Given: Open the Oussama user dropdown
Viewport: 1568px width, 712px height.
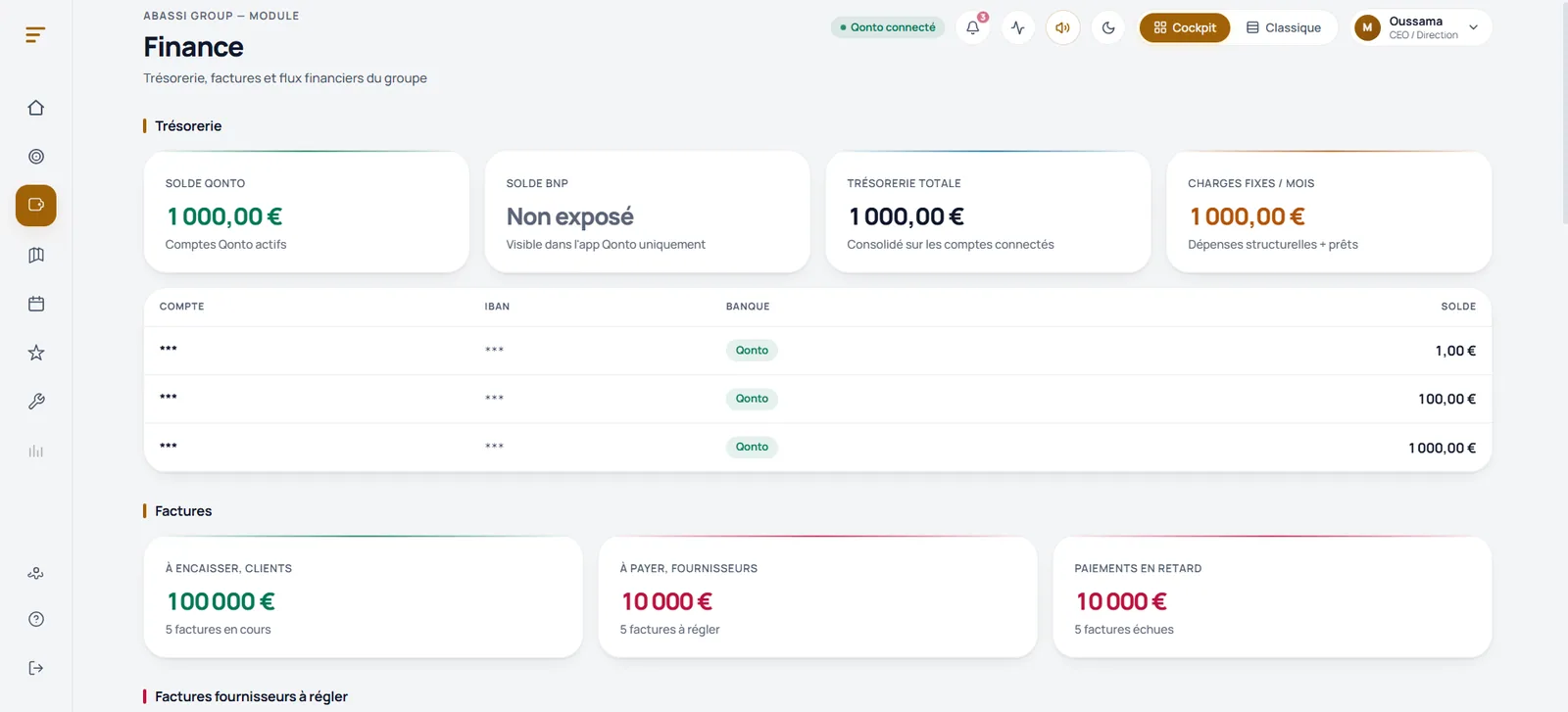Looking at the screenshot, I should click(x=1422, y=27).
